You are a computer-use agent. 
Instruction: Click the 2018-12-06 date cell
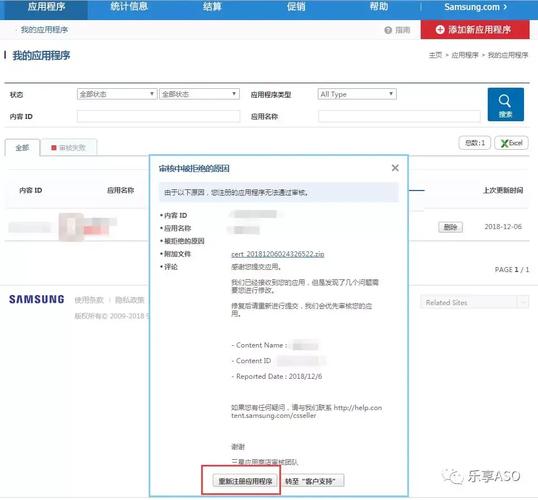503,226
